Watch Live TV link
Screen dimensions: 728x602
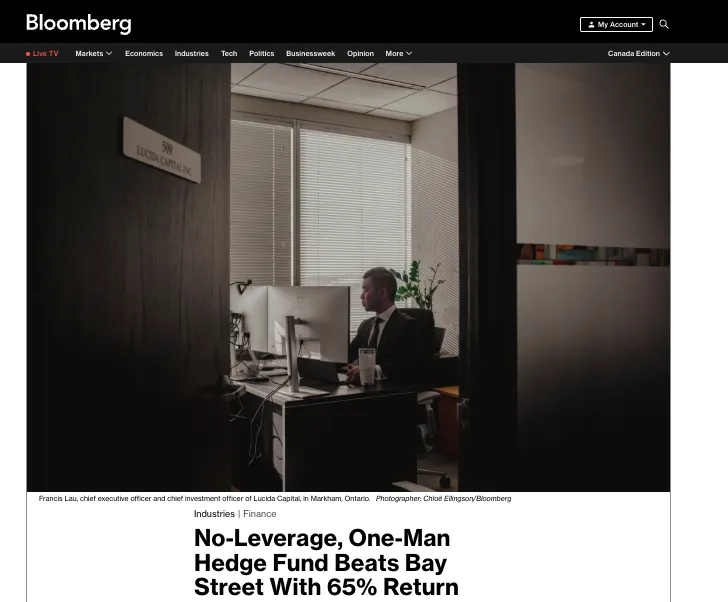pos(46,53)
